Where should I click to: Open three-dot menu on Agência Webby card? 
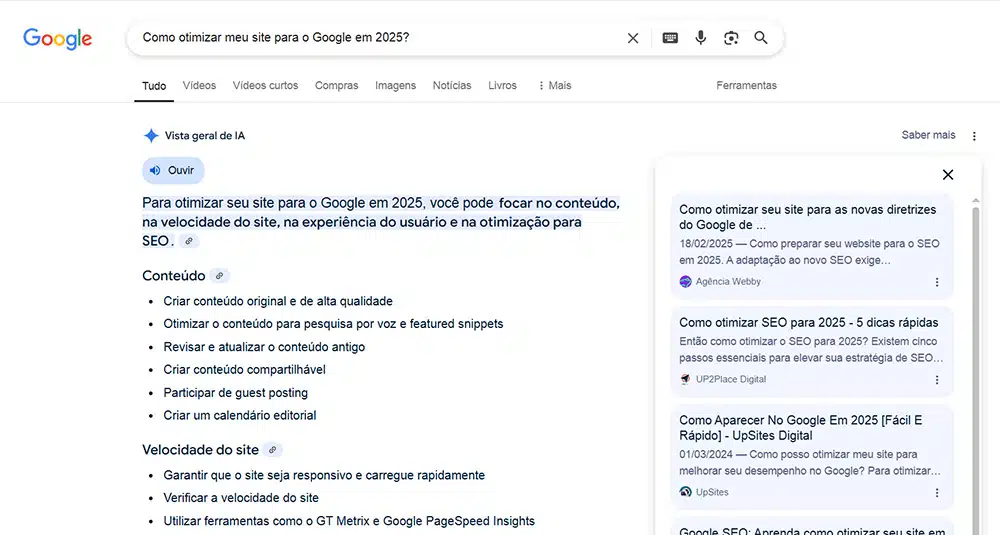coord(937,282)
